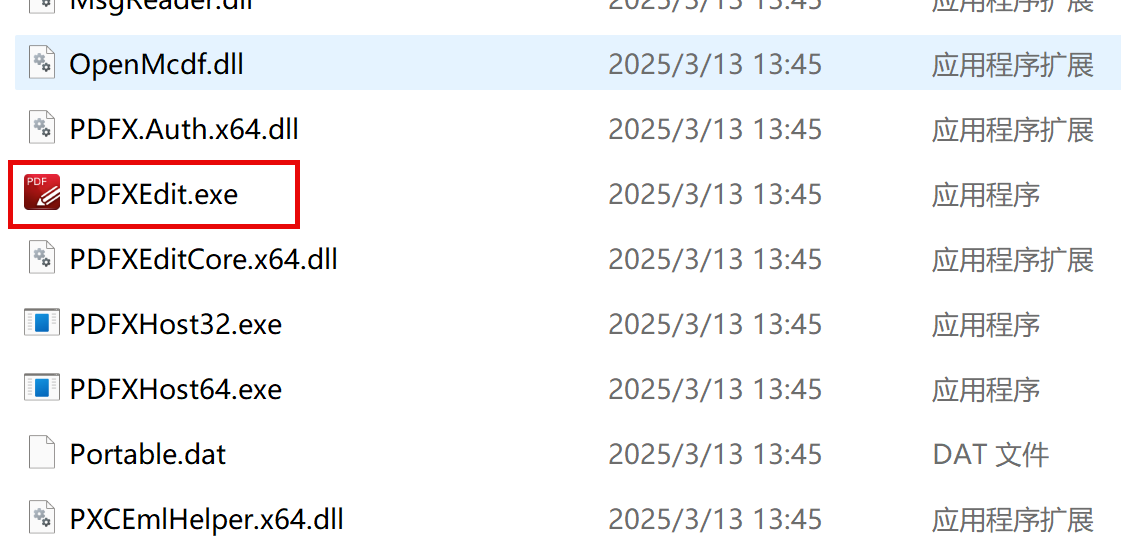The image size is (1121, 551).
Task: Click the PDFX.Auth.x64.dll file icon
Action: coord(41,129)
